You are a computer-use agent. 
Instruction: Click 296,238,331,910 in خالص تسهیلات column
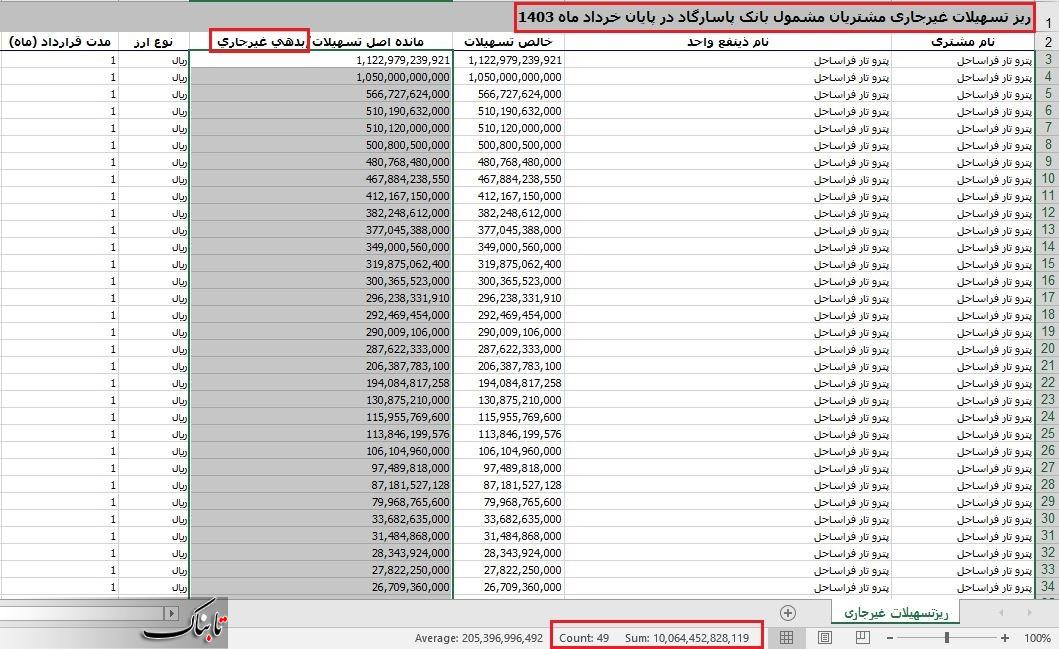coord(509,298)
